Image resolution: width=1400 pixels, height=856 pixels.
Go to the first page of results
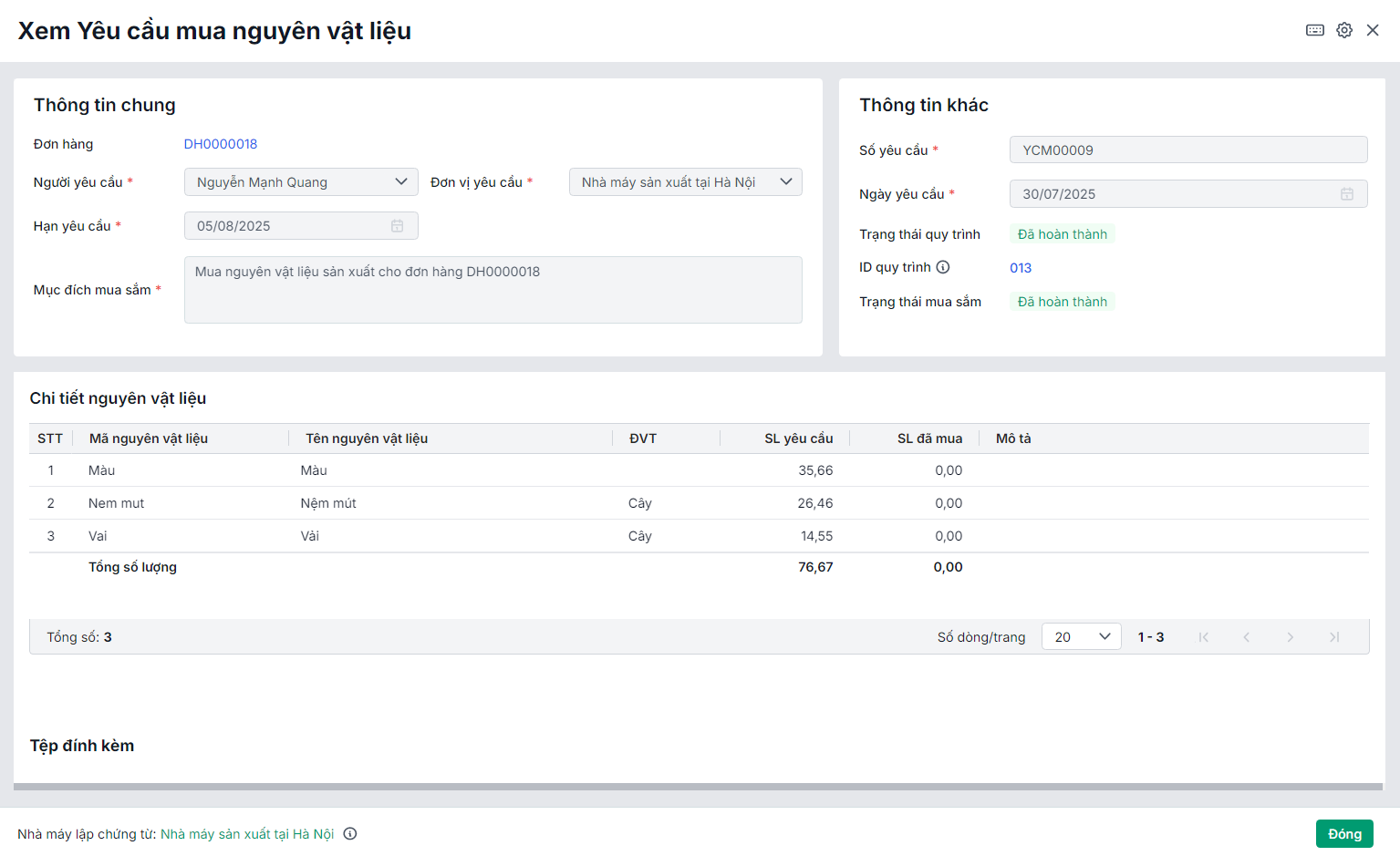tap(1204, 637)
